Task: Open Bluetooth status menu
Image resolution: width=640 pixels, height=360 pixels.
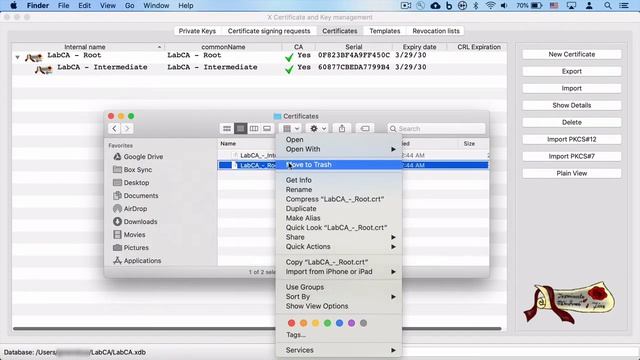Action: [x=476, y=5]
